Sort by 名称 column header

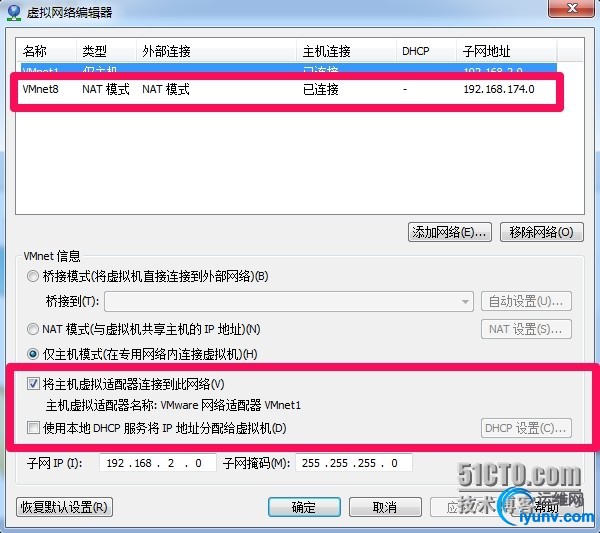pos(46,51)
